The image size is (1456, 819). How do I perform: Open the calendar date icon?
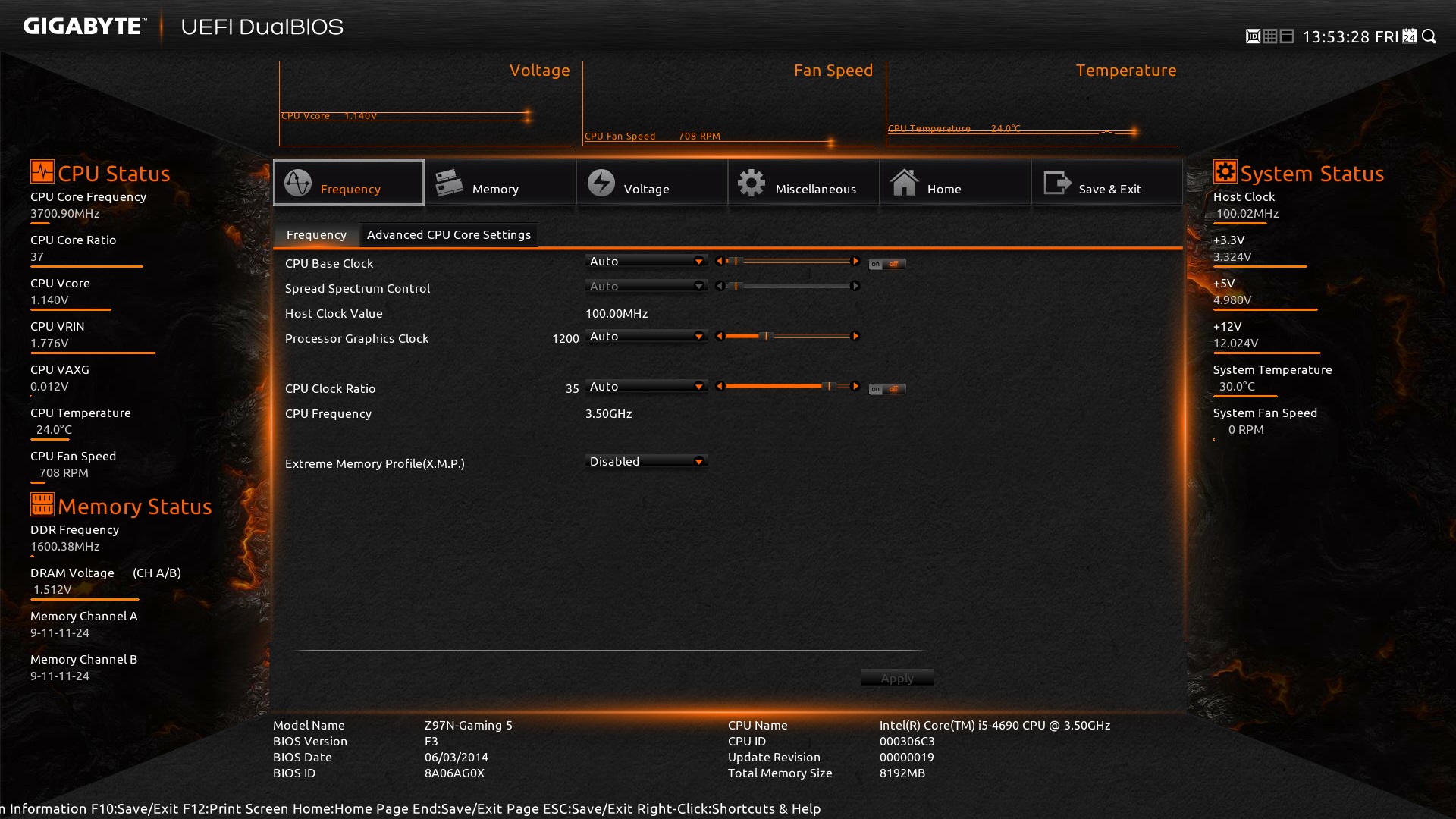[x=1410, y=36]
